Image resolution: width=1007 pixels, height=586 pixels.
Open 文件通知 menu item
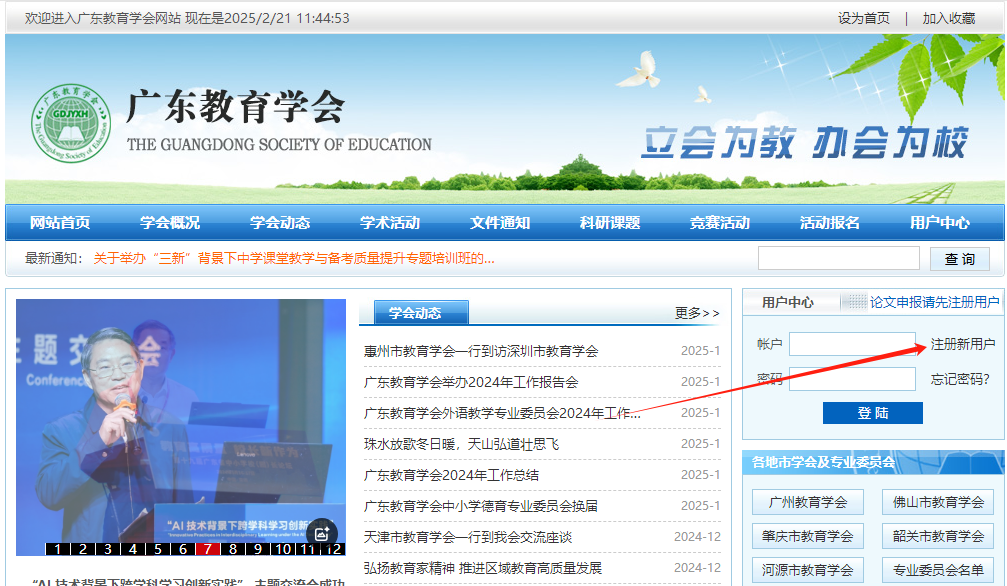coord(500,223)
